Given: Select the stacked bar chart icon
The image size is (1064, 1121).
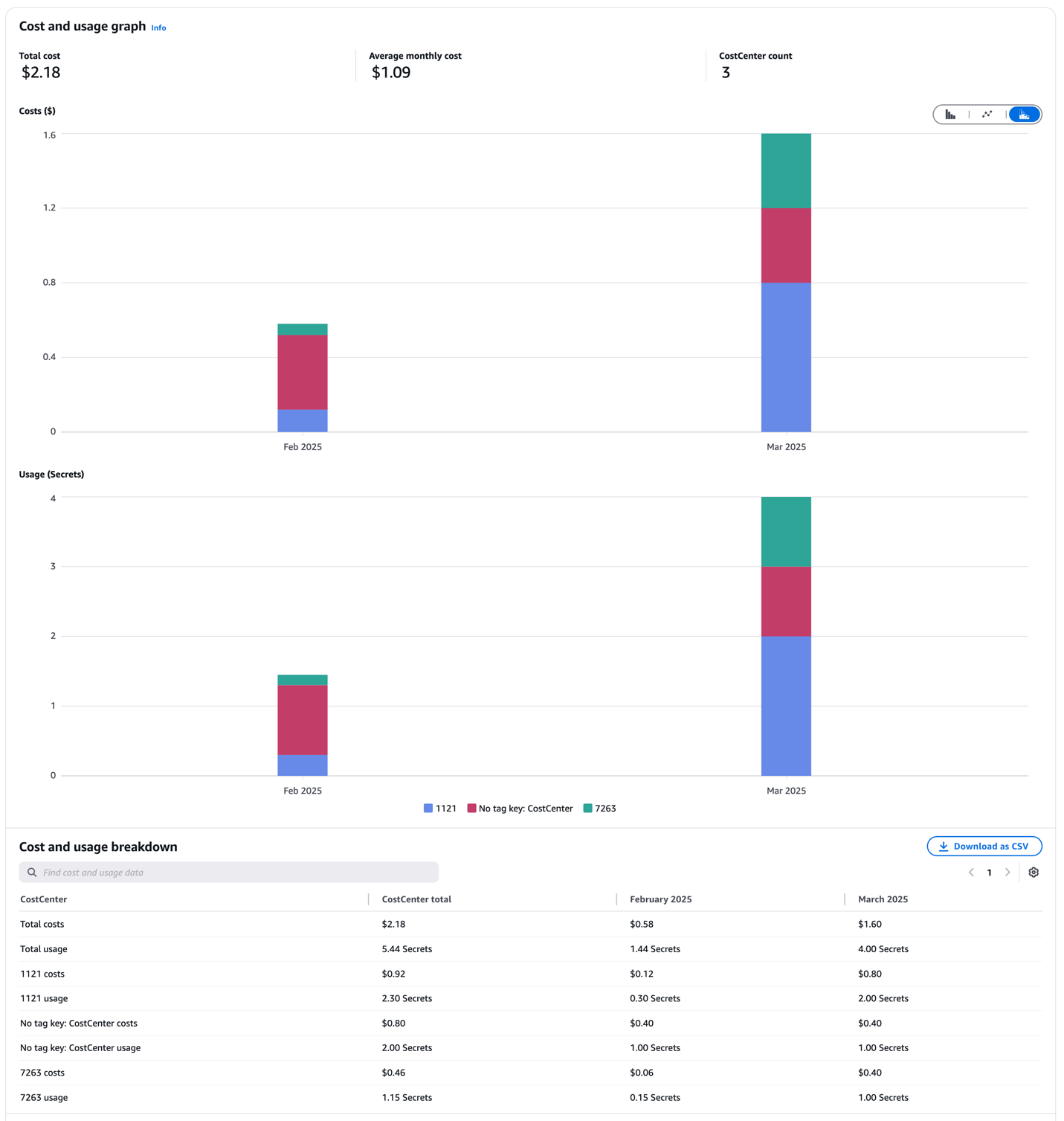Looking at the screenshot, I should coord(1024,114).
